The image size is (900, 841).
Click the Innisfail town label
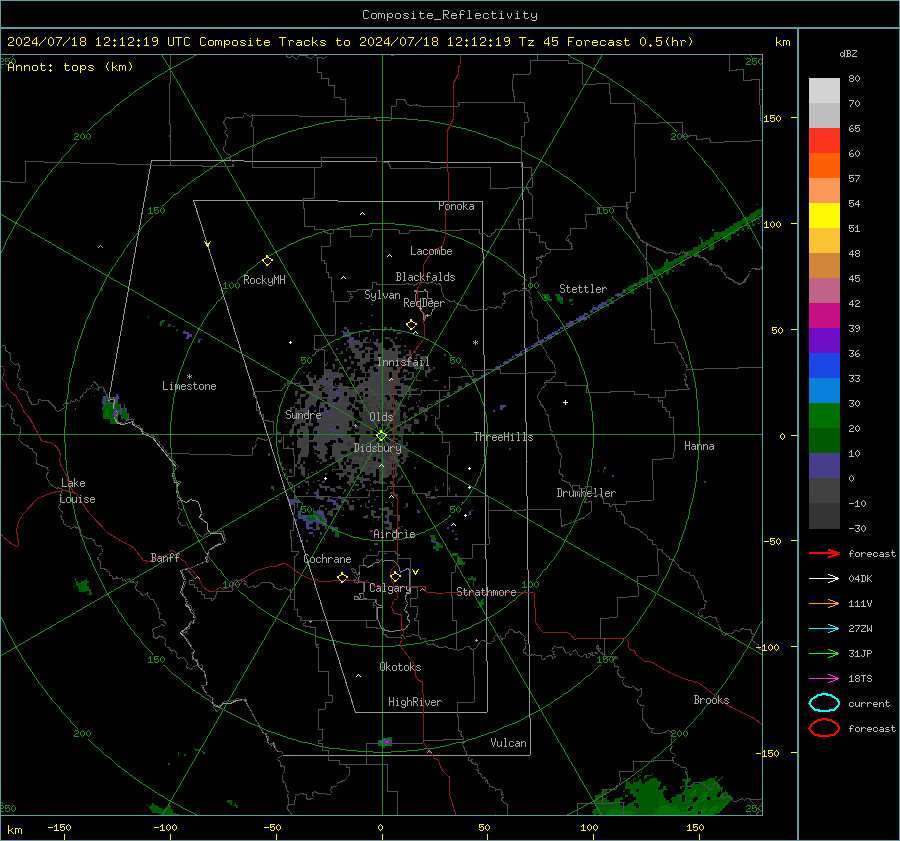[x=404, y=362]
